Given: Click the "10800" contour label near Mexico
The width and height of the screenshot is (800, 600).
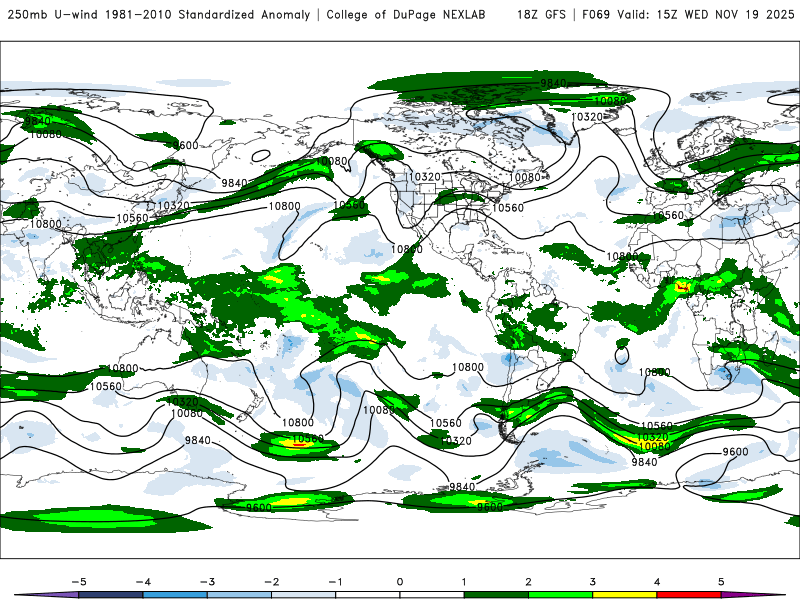Looking at the screenshot, I should [407, 249].
